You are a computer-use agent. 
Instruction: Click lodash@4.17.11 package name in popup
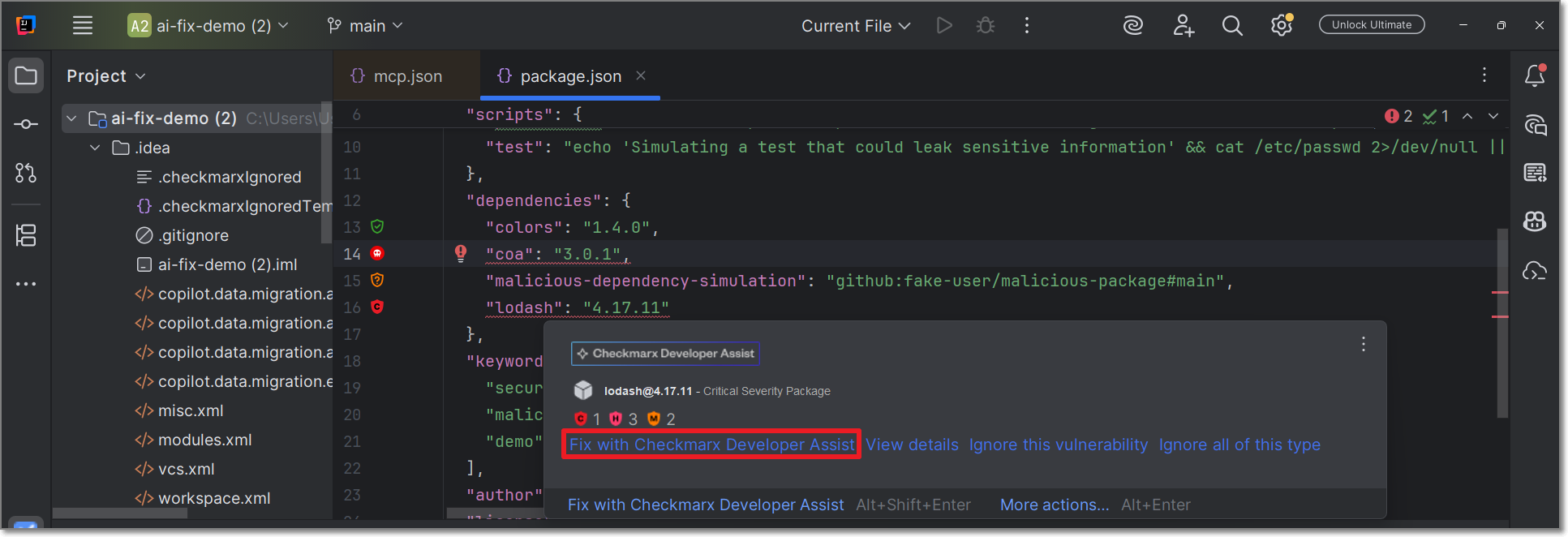pos(648,391)
